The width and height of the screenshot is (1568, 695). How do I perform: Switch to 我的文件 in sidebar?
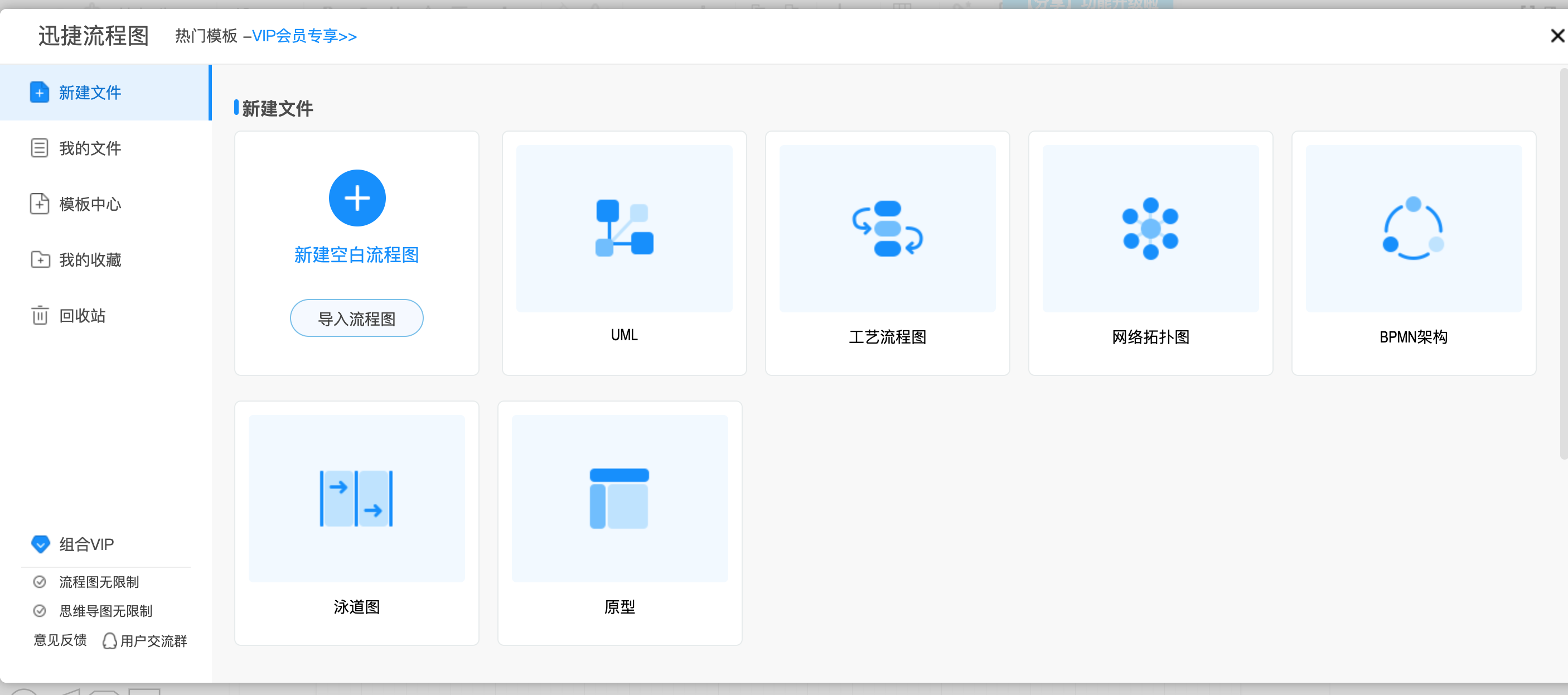90,148
